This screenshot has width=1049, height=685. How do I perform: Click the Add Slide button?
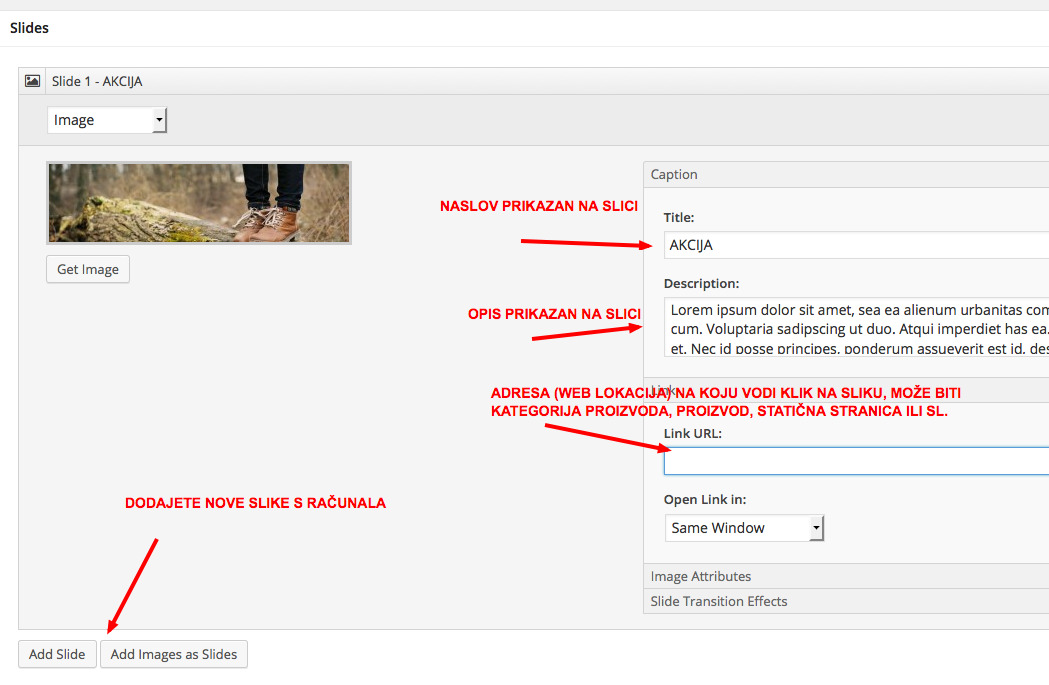coord(57,654)
